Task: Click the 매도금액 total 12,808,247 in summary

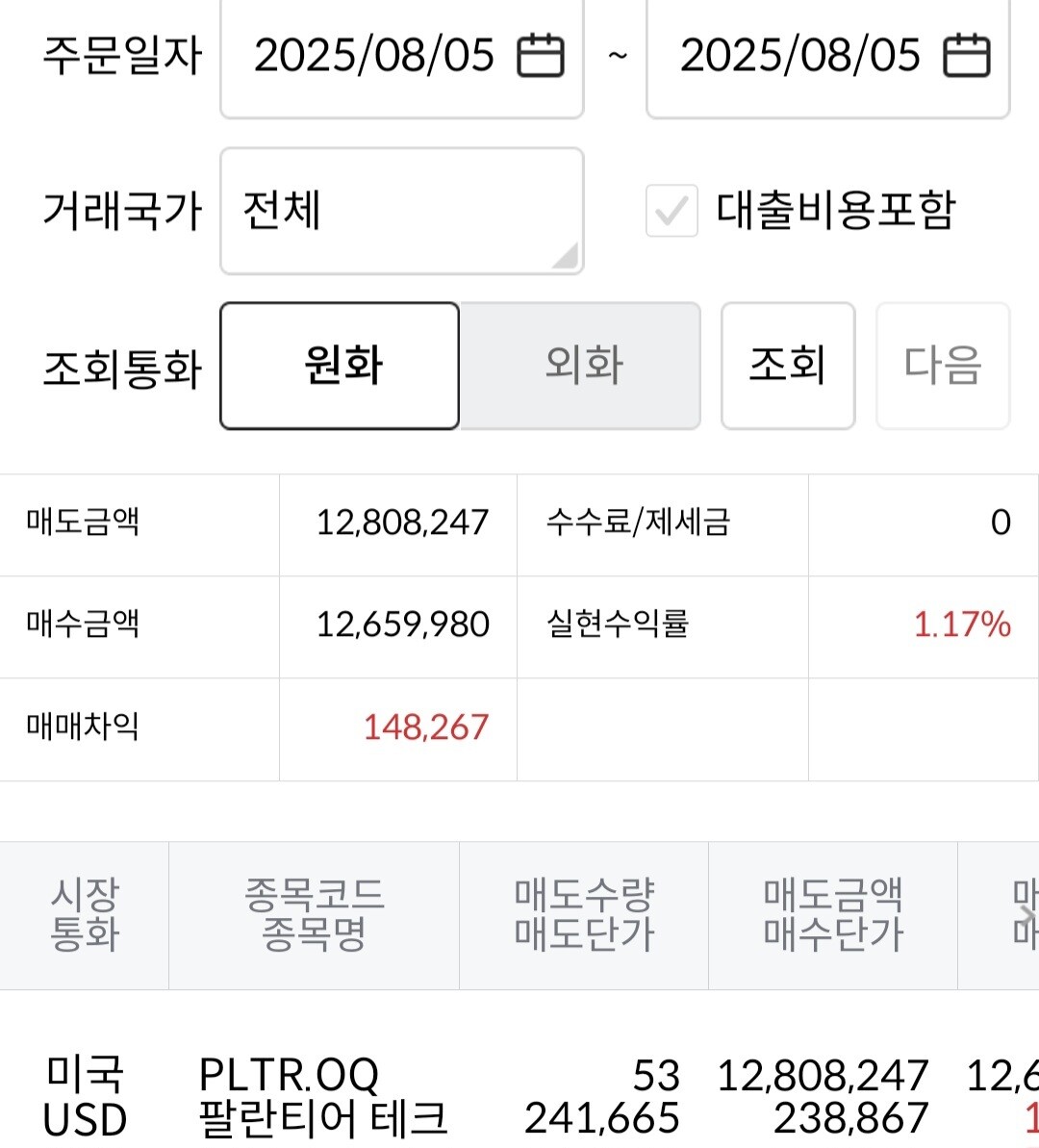Action: click(402, 523)
